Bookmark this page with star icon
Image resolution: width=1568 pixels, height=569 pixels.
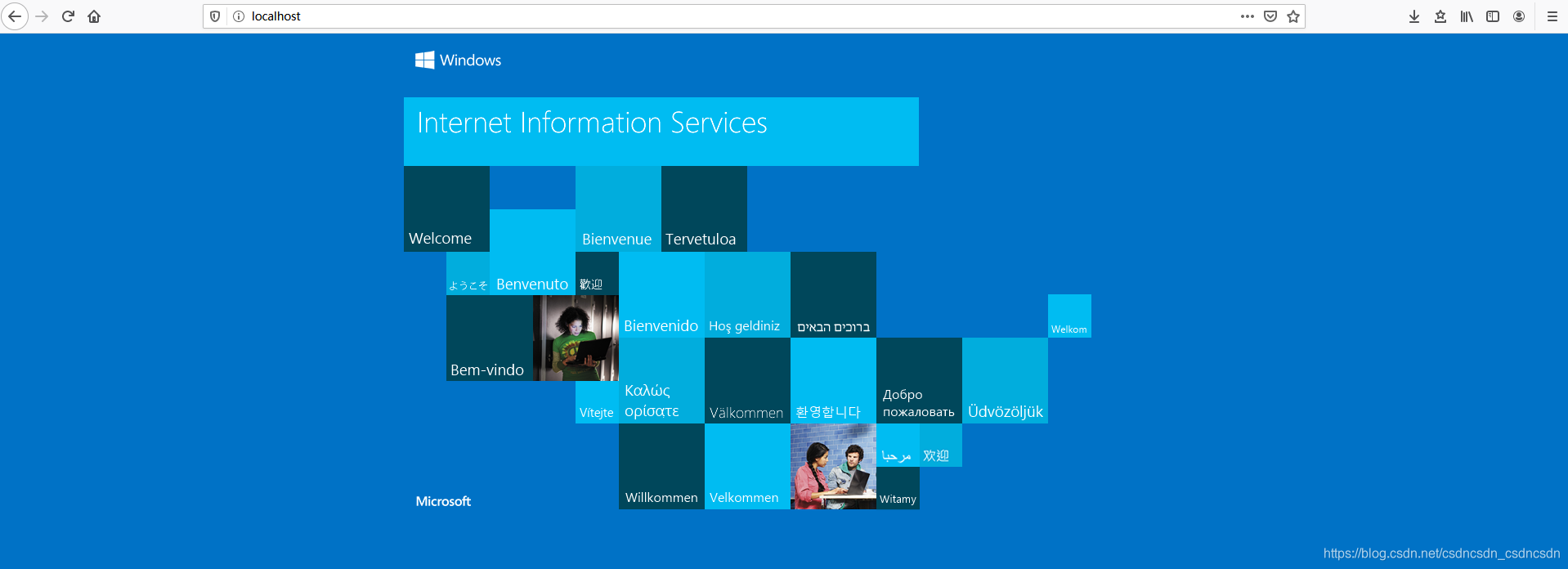(x=1292, y=16)
